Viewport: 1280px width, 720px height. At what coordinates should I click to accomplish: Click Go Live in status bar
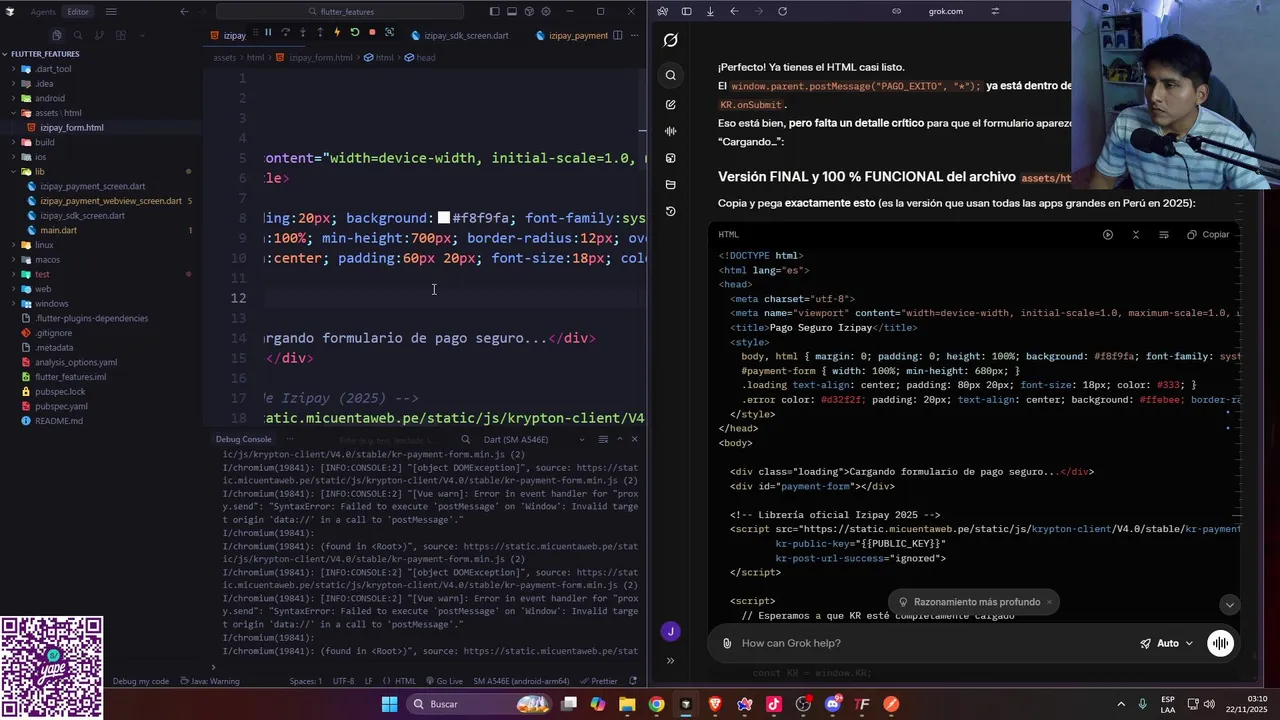444,681
